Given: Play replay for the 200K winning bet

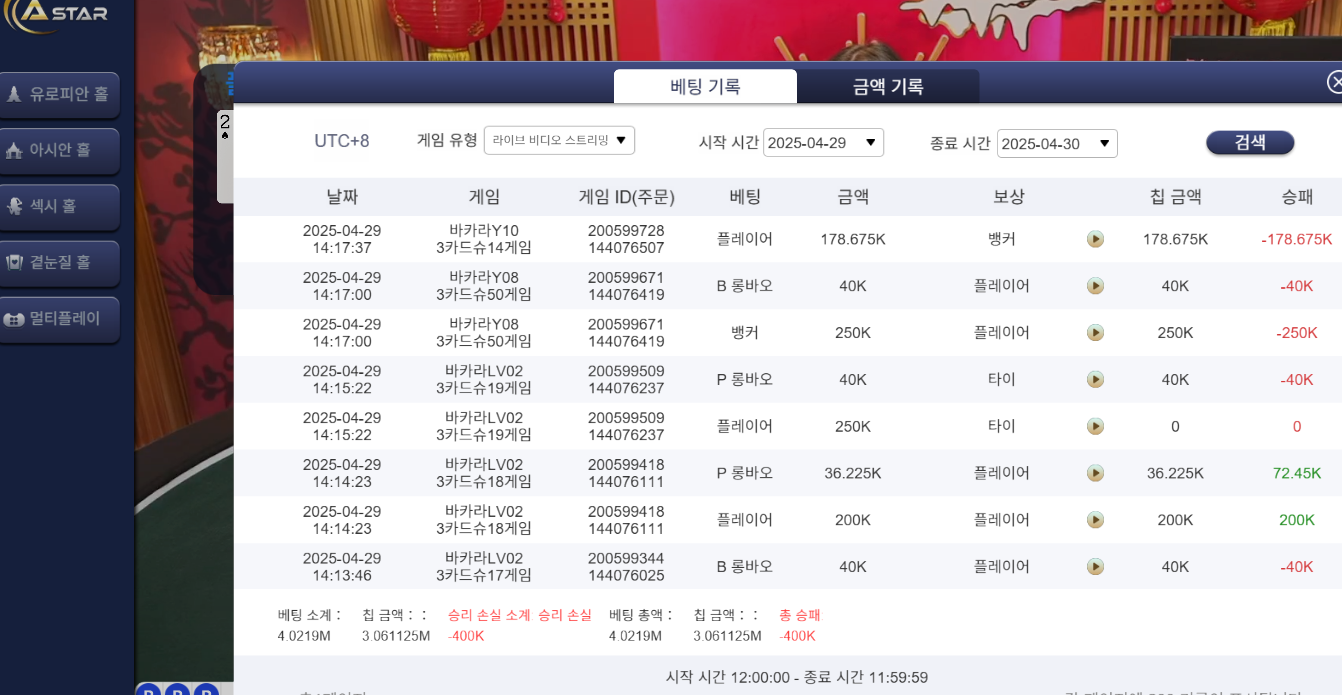Looking at the screenshot, I should coord(1095,520).
